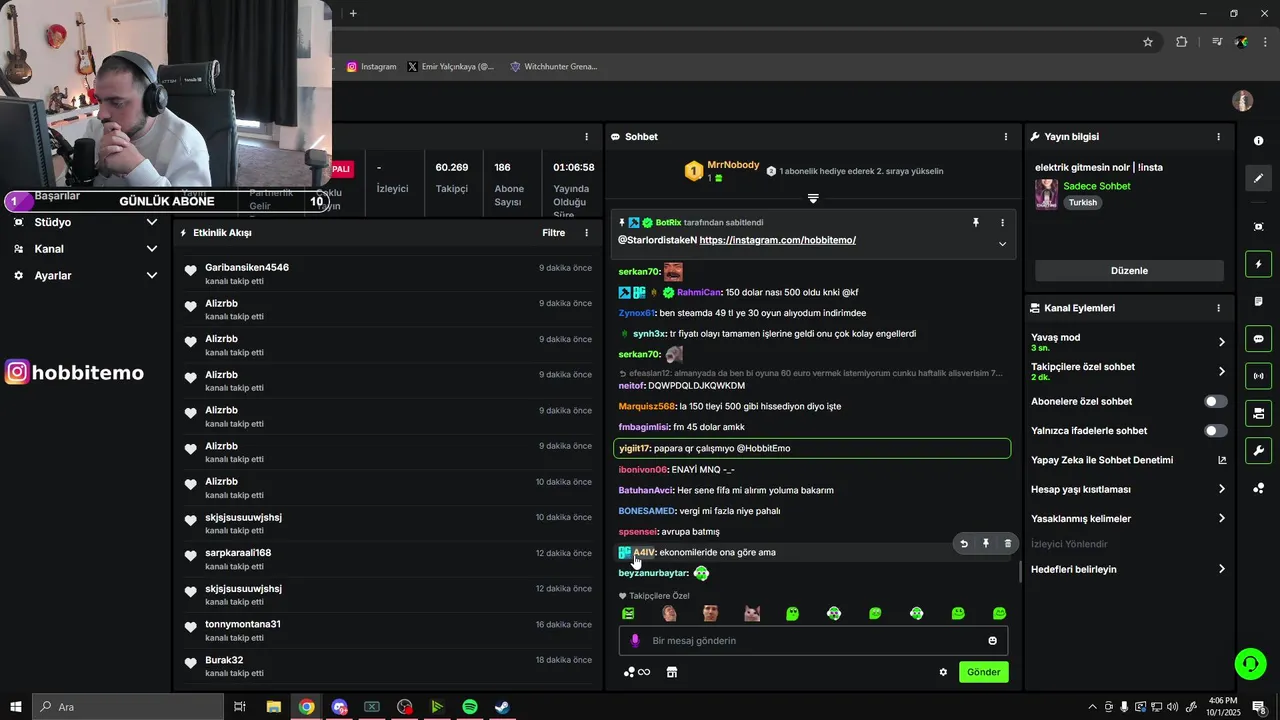Open chat settings gear icon

(x=943, y=672)
